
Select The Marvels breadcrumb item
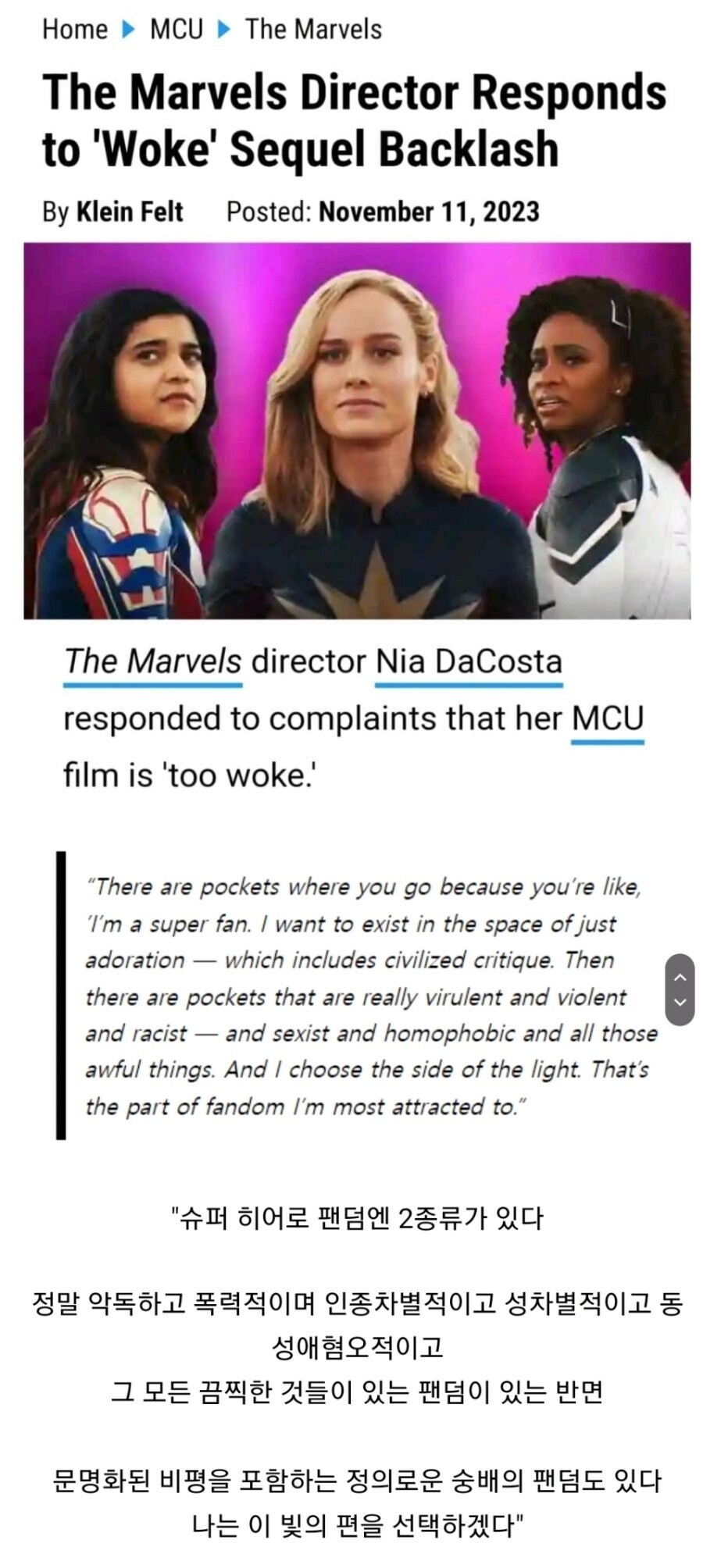pyautogui.click(x=313, y=30)
